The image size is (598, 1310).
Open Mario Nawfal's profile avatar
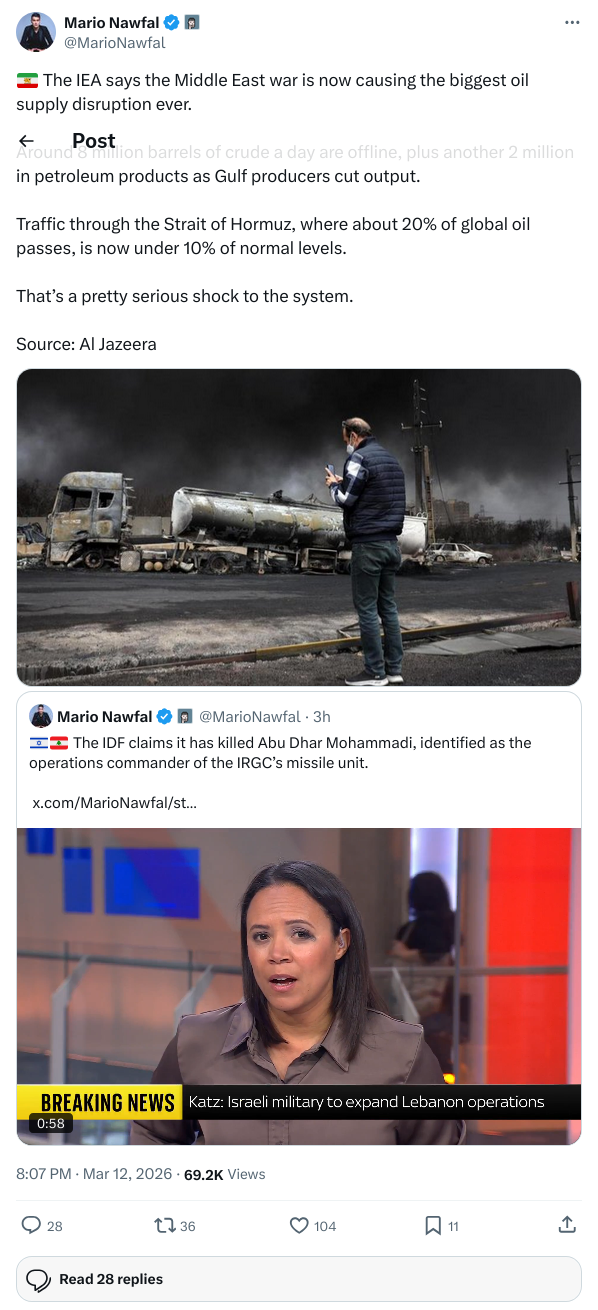tap(36, 32)
